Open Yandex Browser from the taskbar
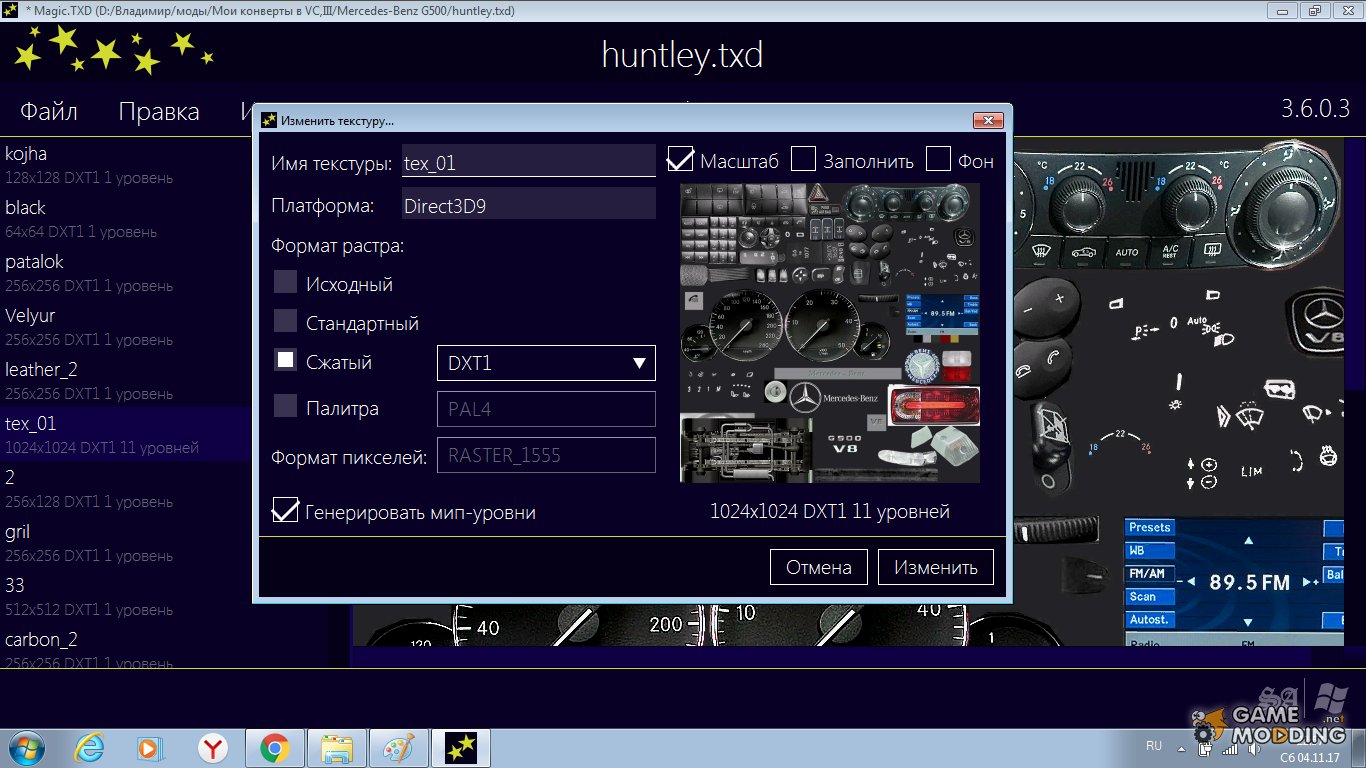 [213, 748]
